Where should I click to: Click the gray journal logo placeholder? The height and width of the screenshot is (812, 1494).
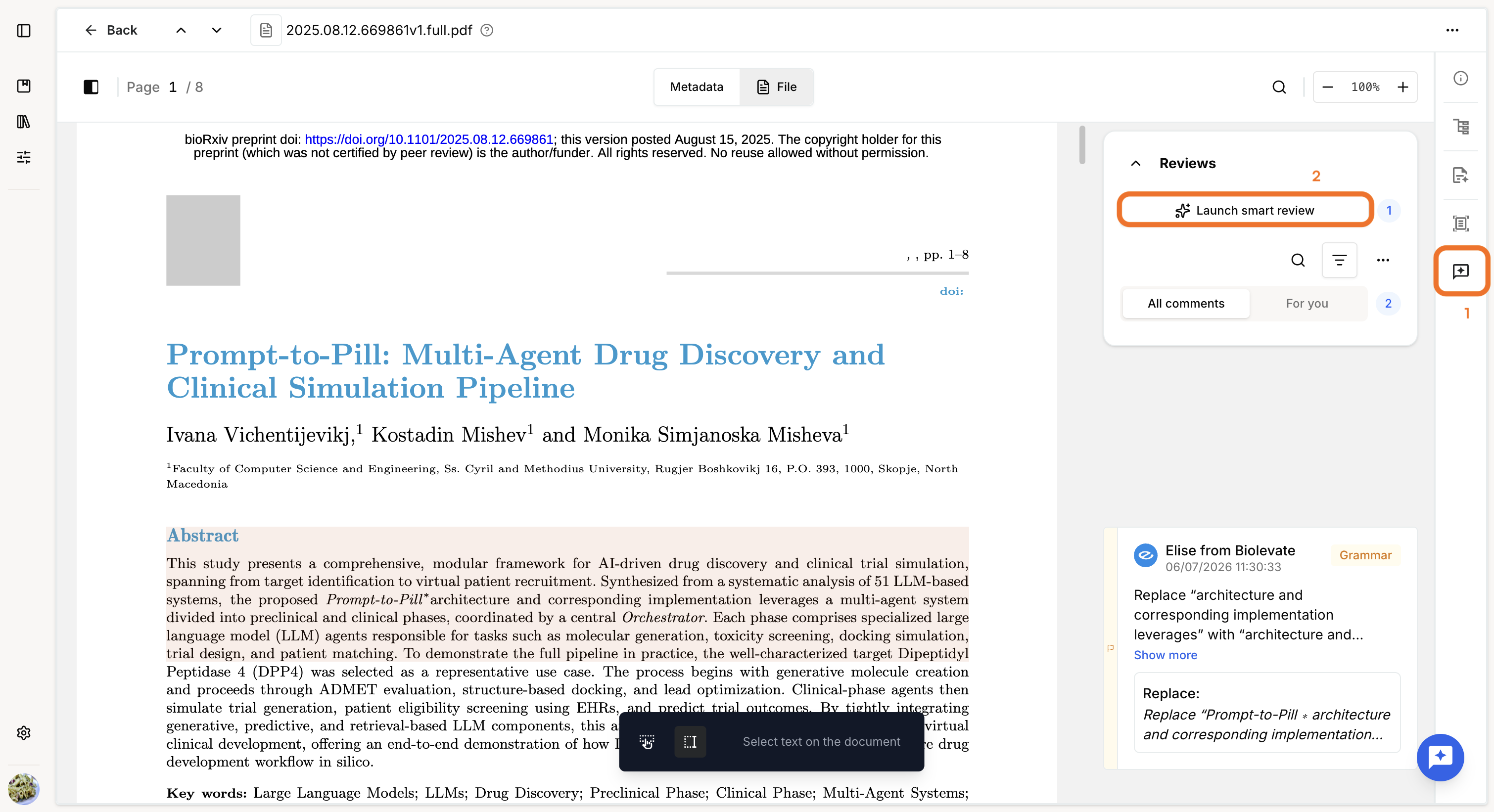point(203,240)
